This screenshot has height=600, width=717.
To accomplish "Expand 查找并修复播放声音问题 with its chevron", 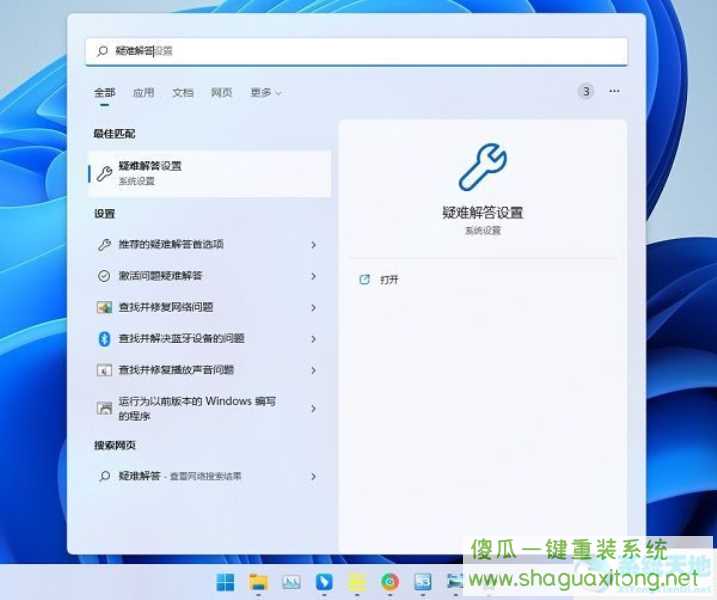I will 314,370.
